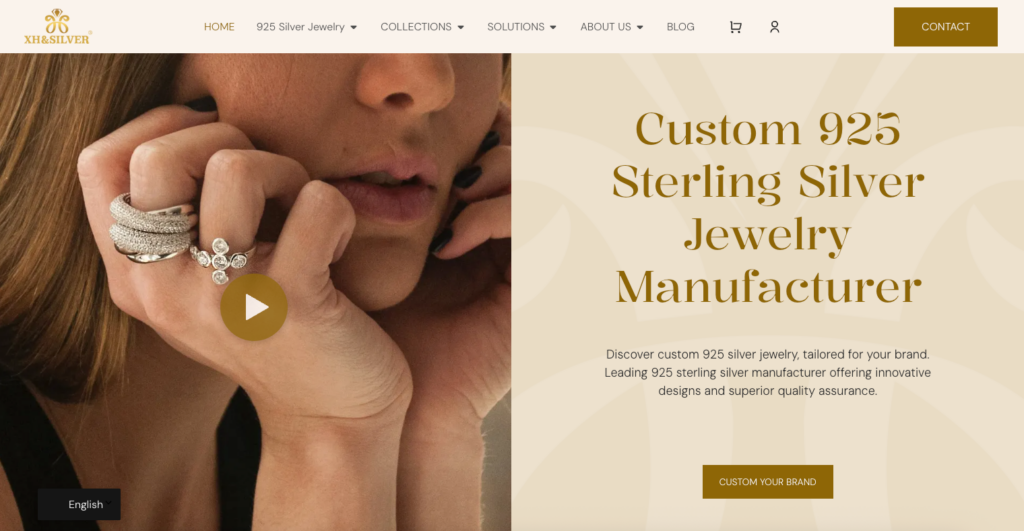
Task: Expand the 925 Silver Jewelry dropdown arrow
Action: click(x=354, y=27)
